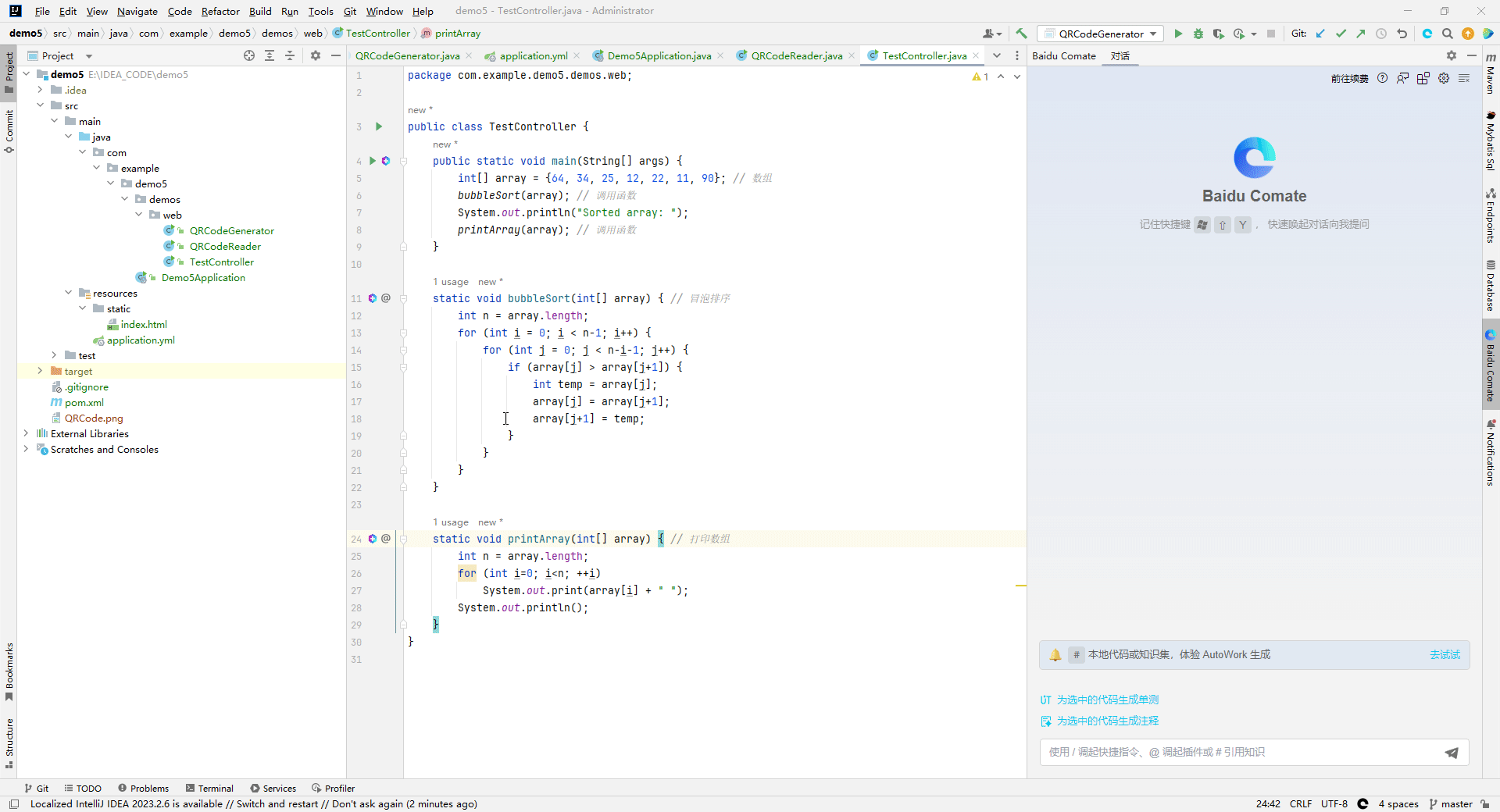This screenshot has height=812, width=1500.
Task: Show the hidden editor tabs chevron list
Action: tap(997, 55)
